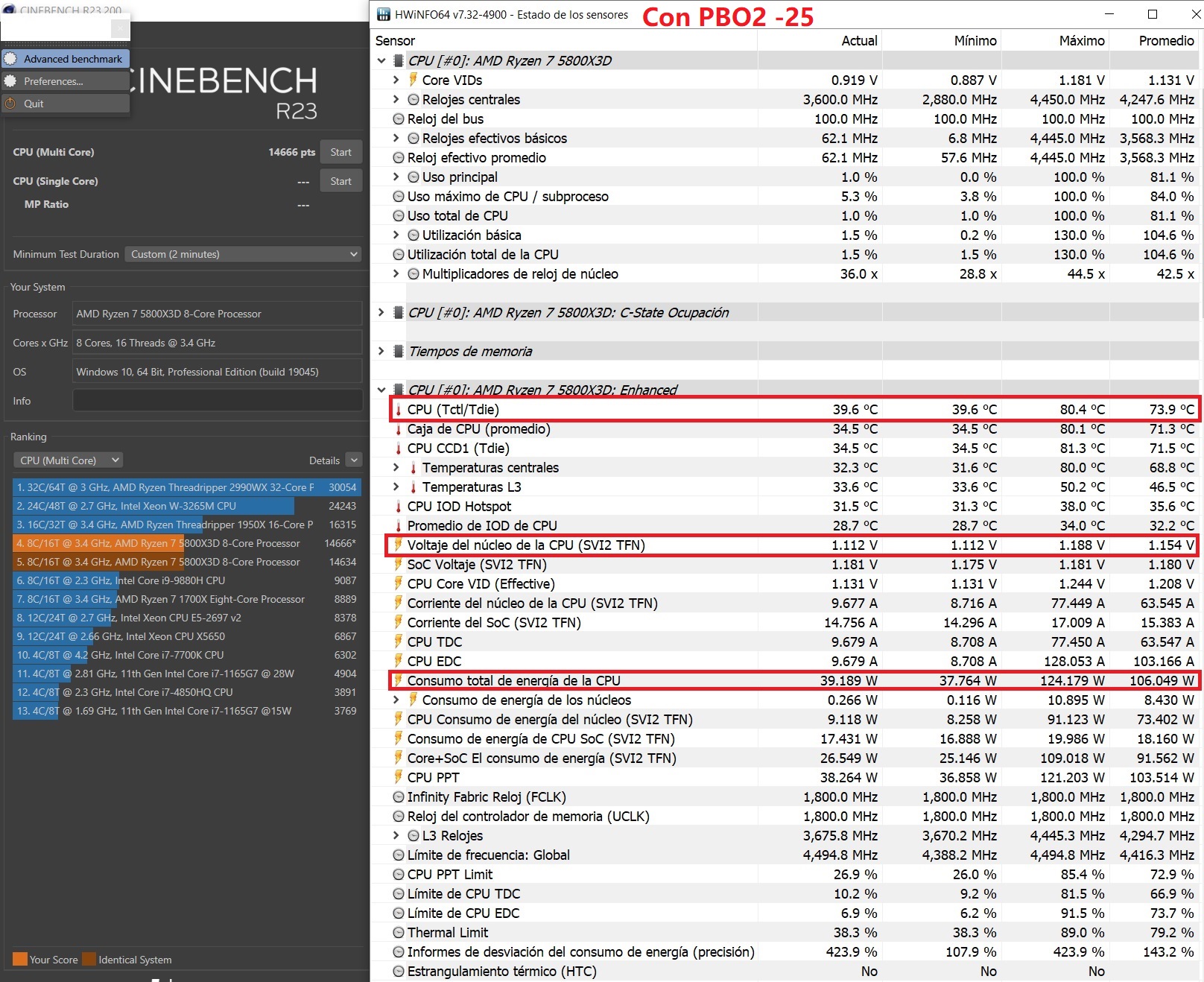Click the chip icon for Tiempos de memoria

pos(399,351)
